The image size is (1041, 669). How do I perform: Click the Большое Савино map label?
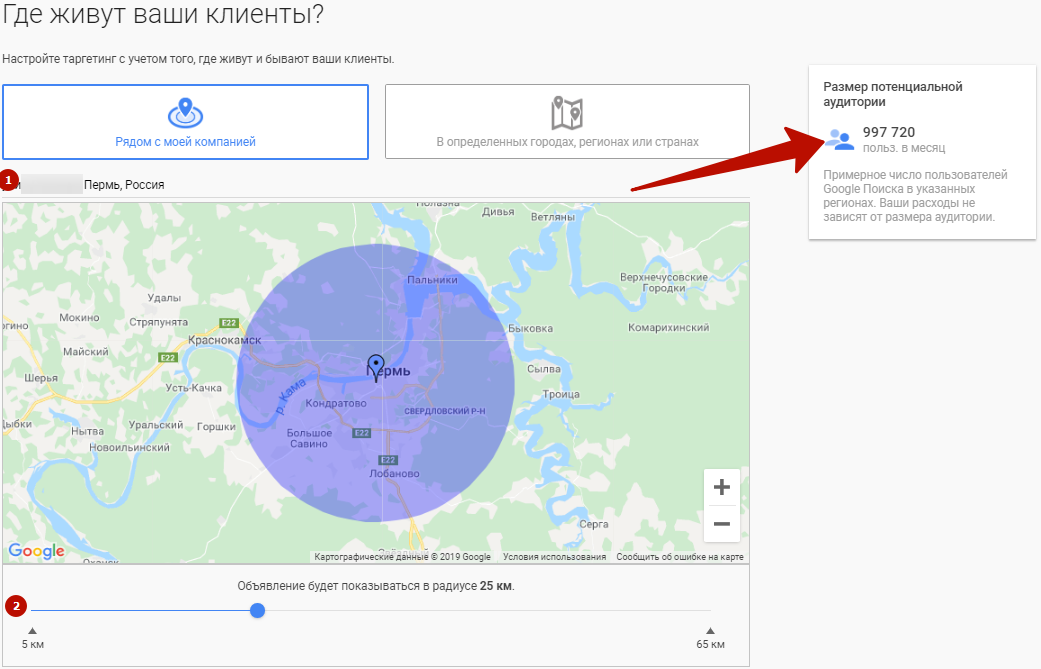(309, 438)
